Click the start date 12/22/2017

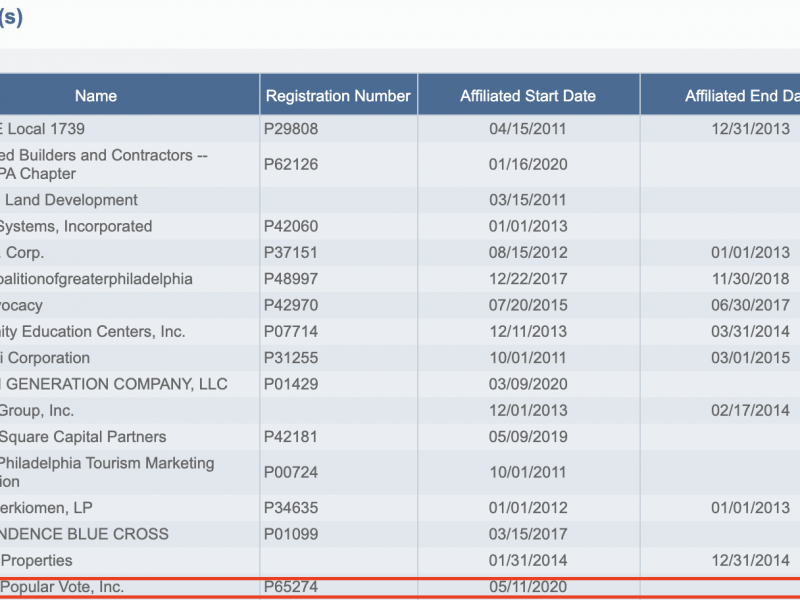[x=528, y=279]
